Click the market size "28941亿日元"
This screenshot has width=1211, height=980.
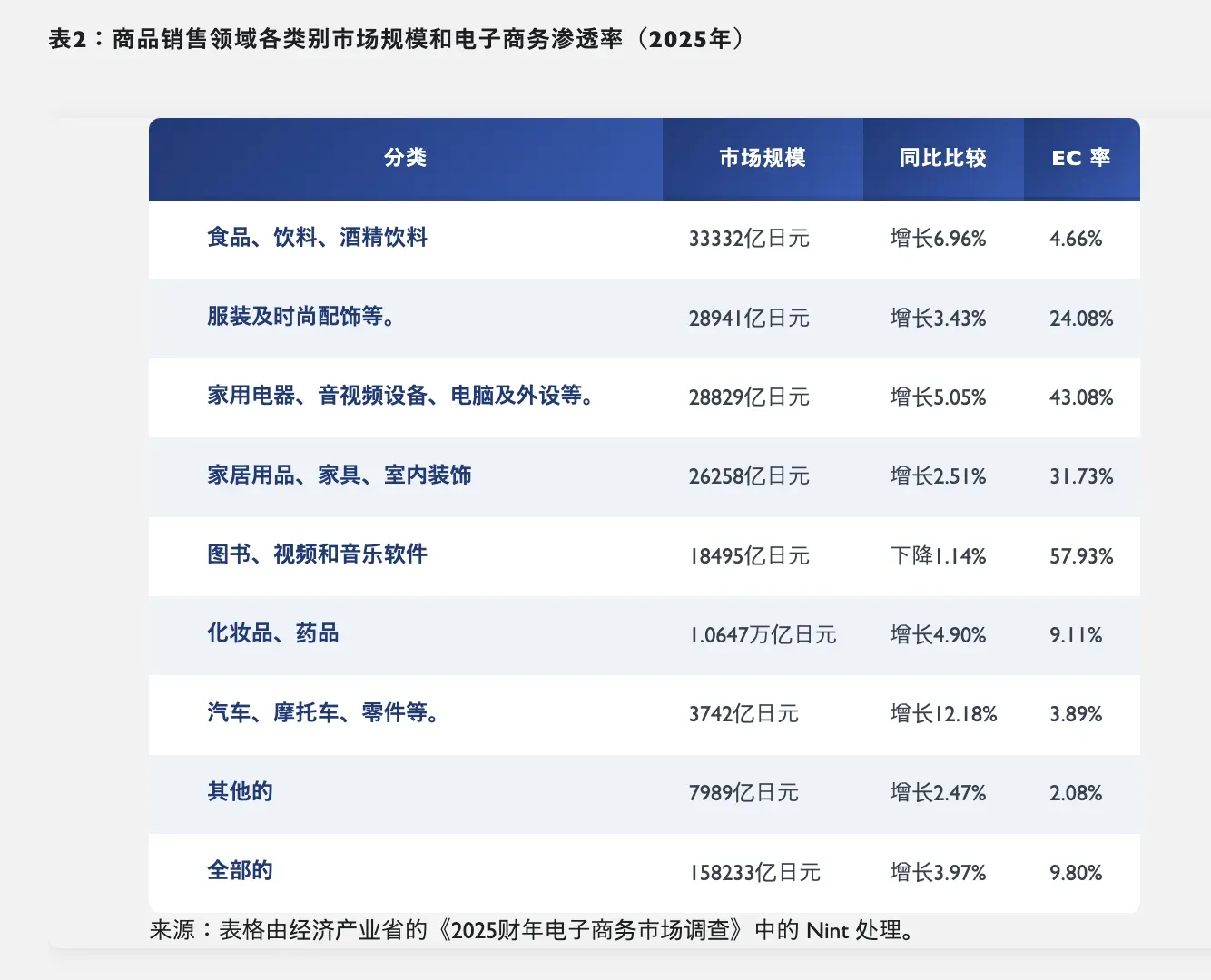[x=749, y=318]
